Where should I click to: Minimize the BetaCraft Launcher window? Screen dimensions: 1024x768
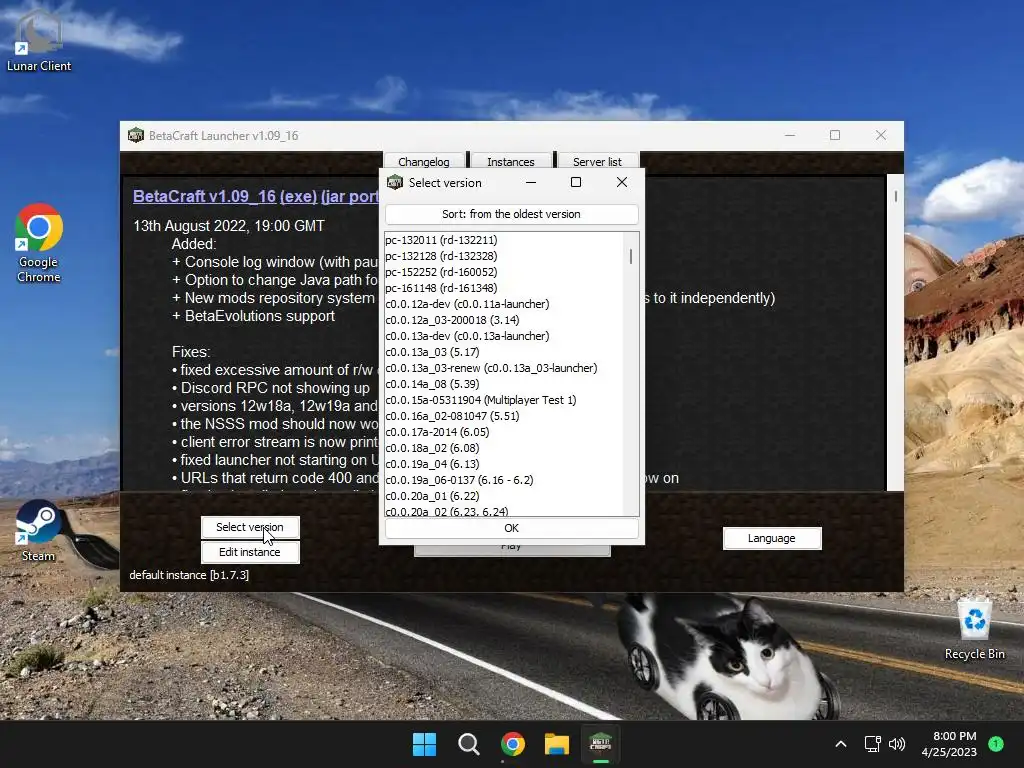tap(790, 135)
